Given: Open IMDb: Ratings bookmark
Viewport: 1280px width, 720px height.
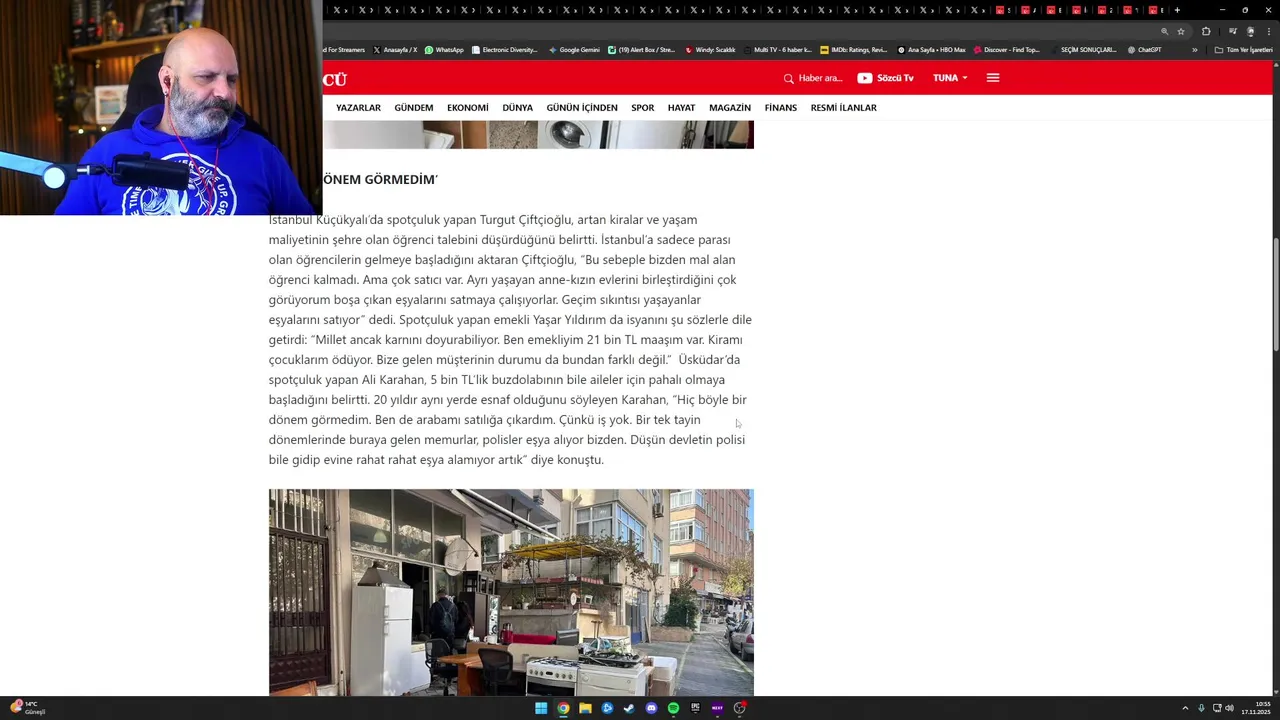Looking at the screenshot, I should pyautogui.click(x=853, y=50).
